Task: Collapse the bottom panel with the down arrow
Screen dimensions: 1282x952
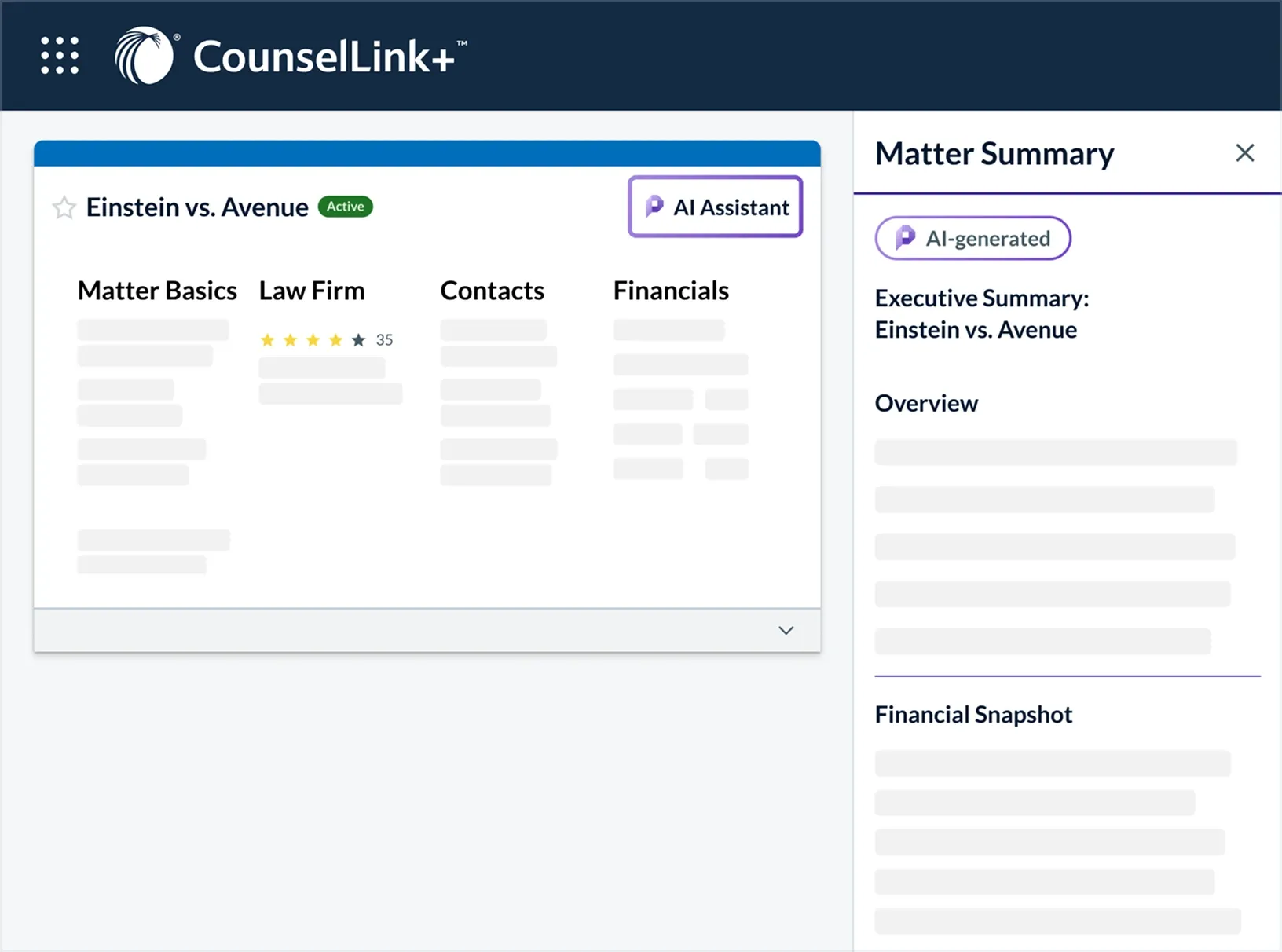Action: (x=785, y=630)
